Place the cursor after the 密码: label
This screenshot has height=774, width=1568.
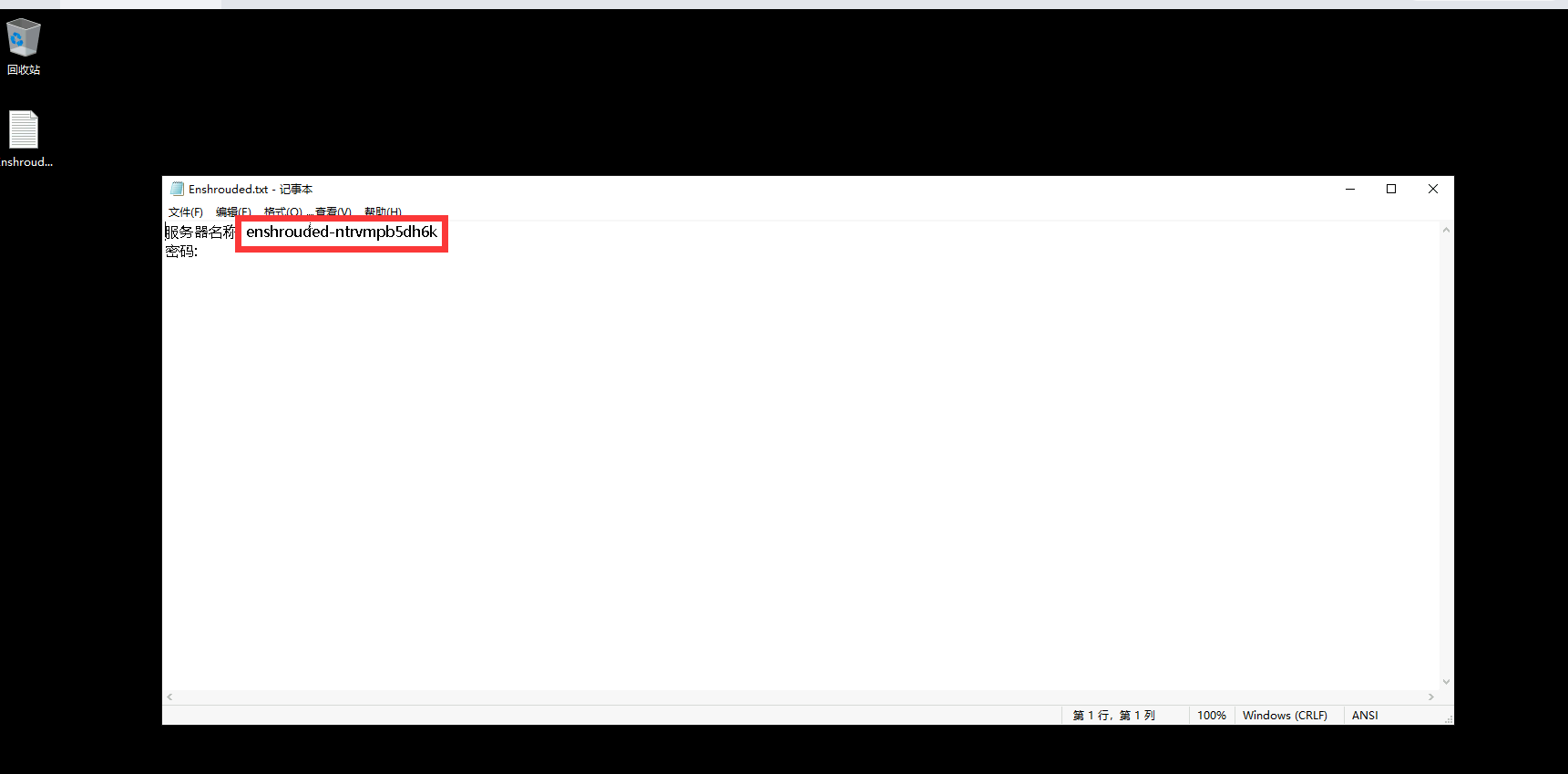pos(200,252)
